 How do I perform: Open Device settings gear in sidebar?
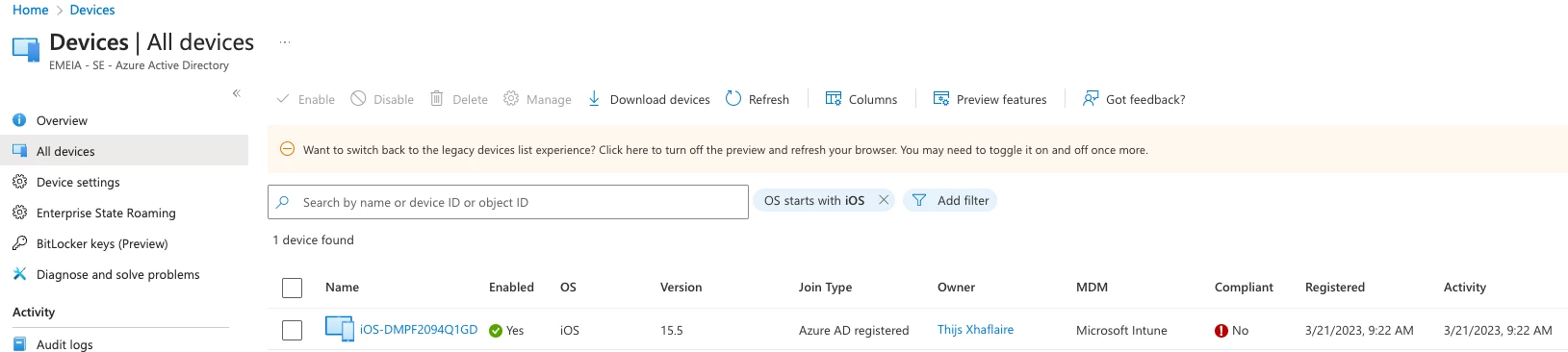(19, 182)
